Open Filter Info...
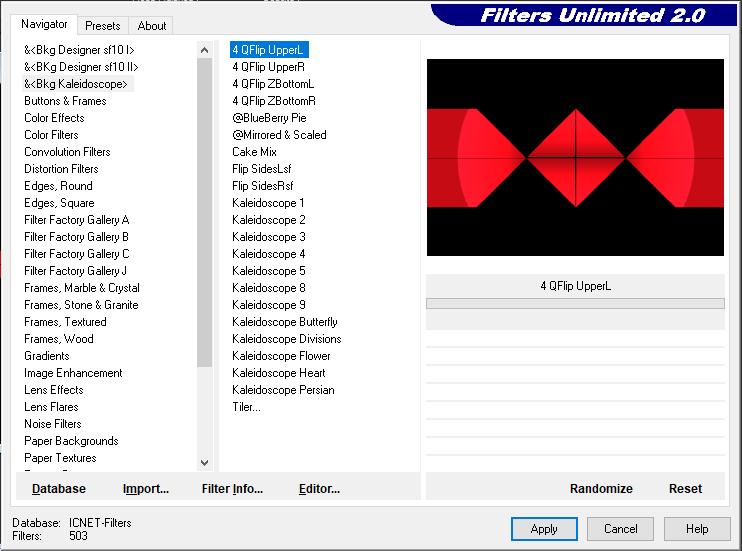This screenshot has height=551, width=742. (x=232, y=489)
